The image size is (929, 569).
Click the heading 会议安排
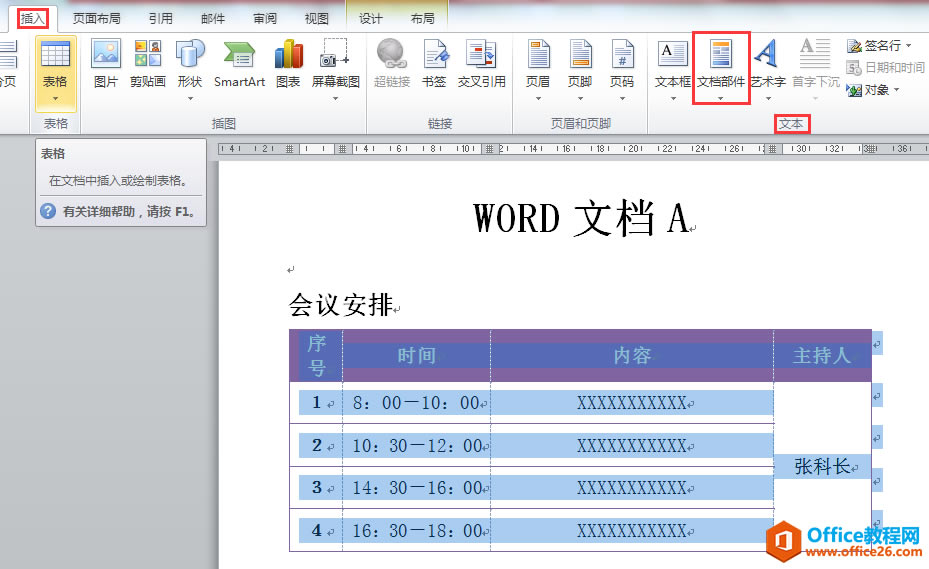[341, 305]
